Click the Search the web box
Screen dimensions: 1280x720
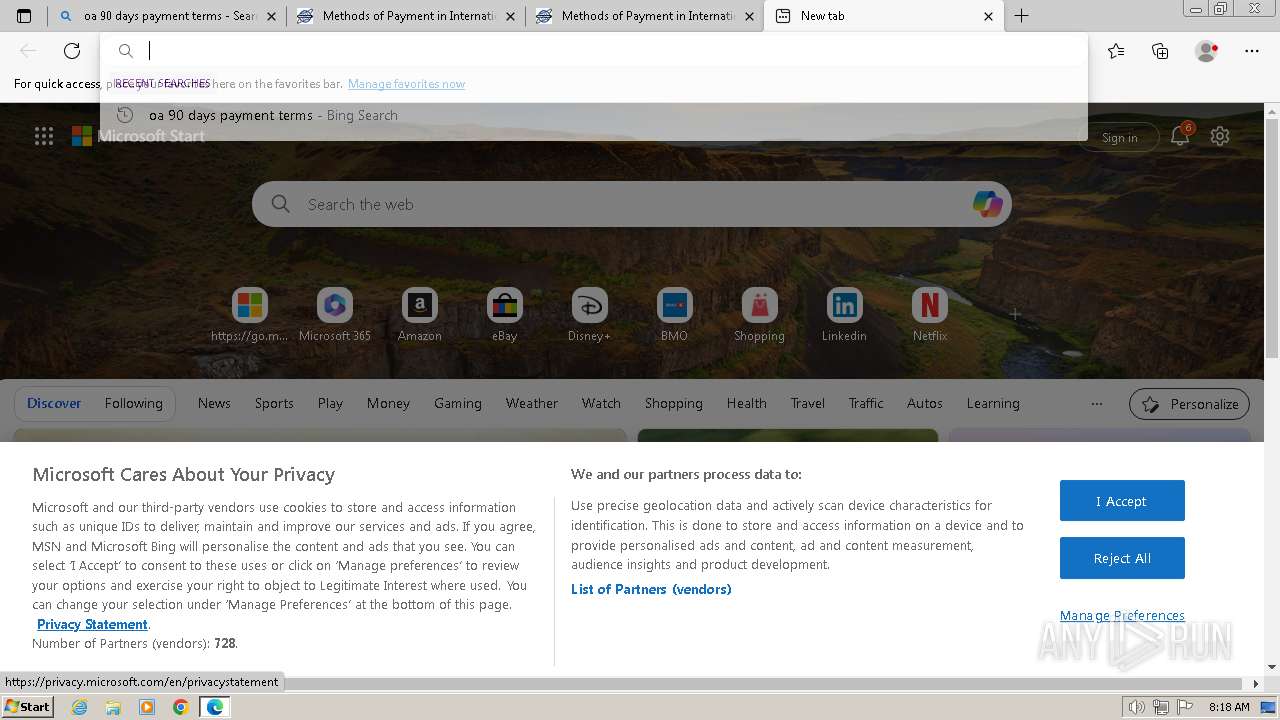point(632,204)
